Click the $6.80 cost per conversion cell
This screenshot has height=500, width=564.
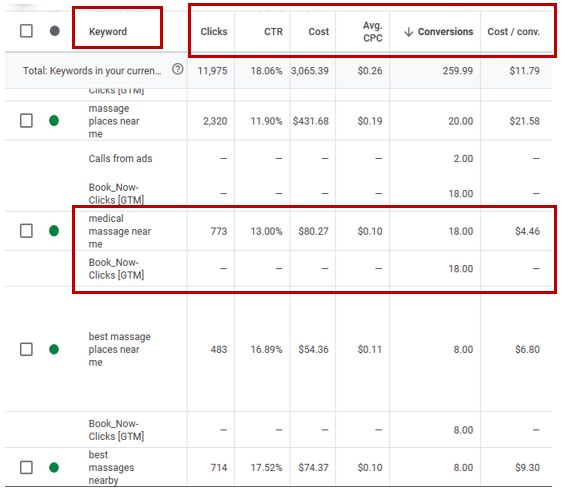pos(528,350)
